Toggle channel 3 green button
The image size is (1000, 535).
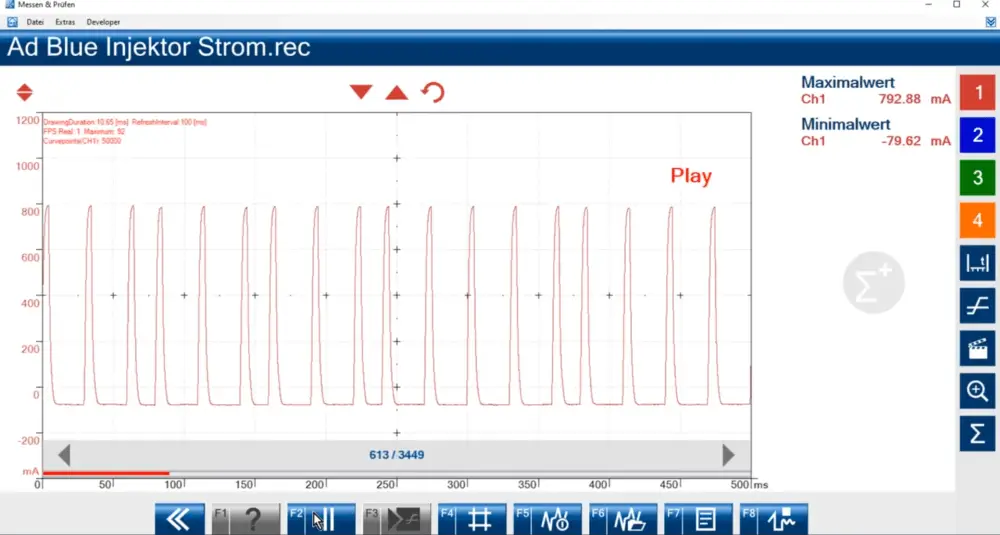[977, 177]
